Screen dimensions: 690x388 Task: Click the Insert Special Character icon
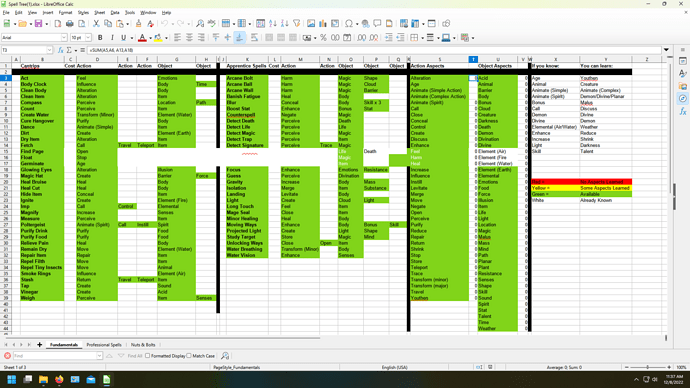coord(349,23)
